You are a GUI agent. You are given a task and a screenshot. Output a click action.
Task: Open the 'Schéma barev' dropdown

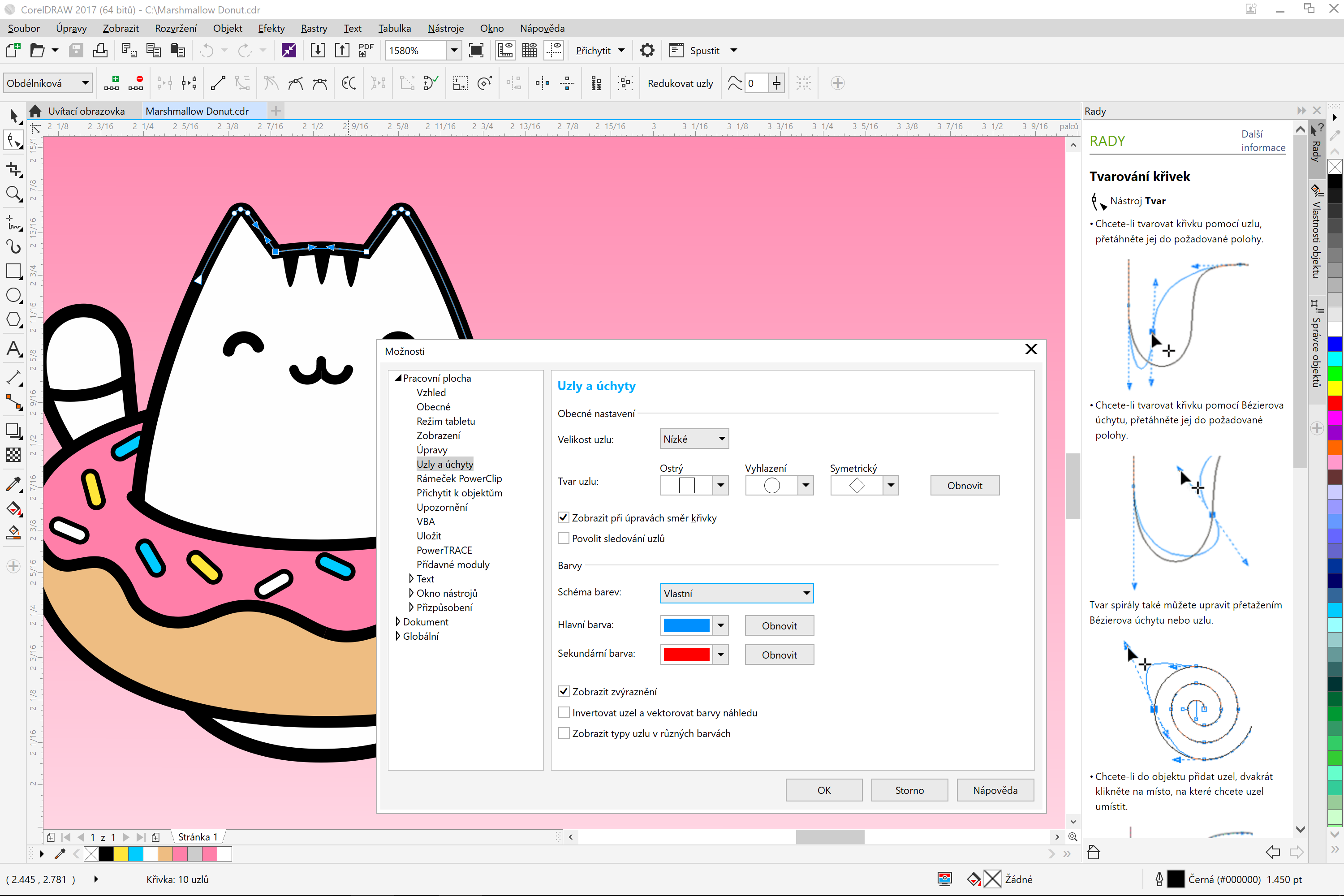737,593
